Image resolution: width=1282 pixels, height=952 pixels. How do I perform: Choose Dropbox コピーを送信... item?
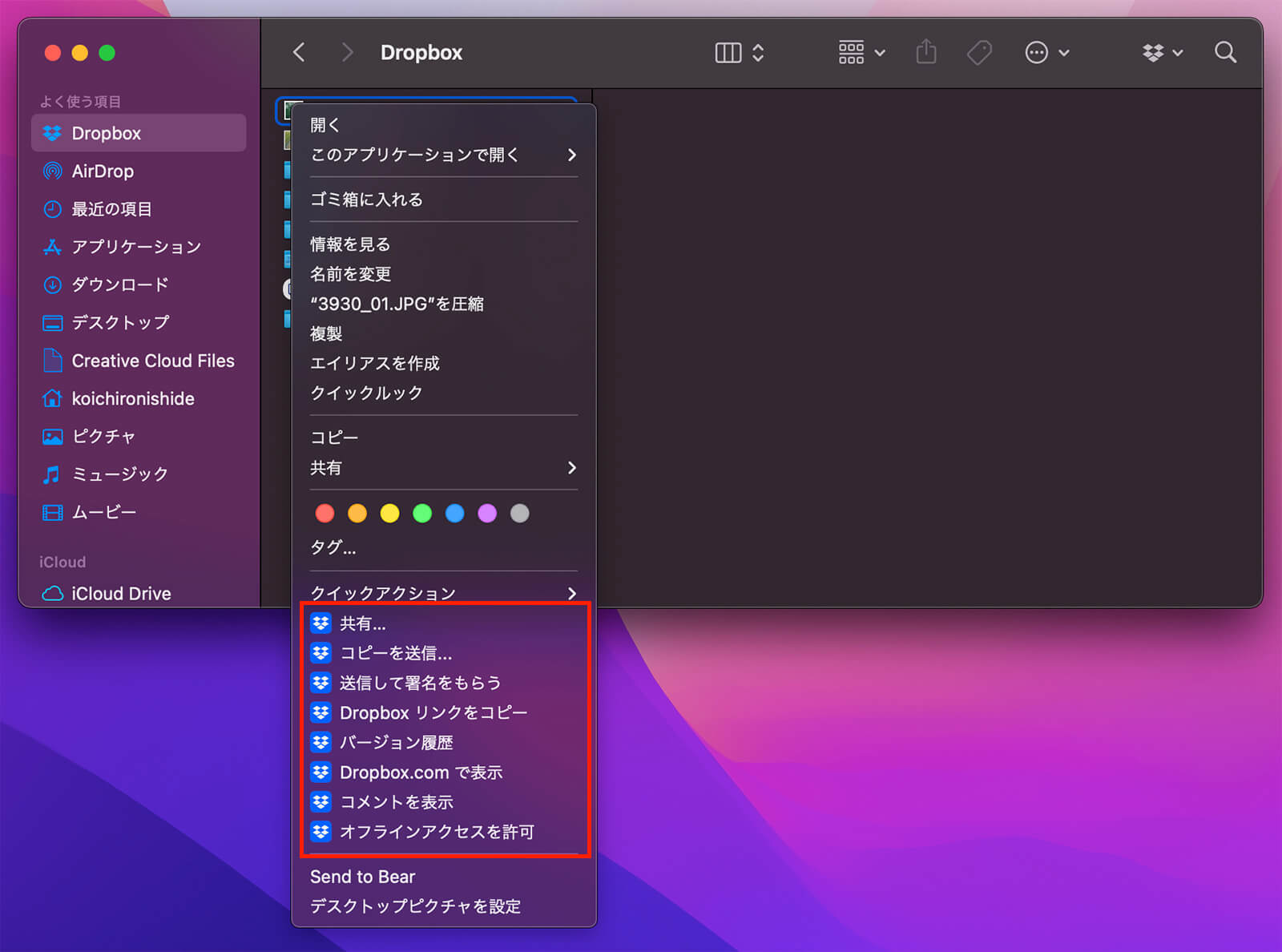(444, 653)
